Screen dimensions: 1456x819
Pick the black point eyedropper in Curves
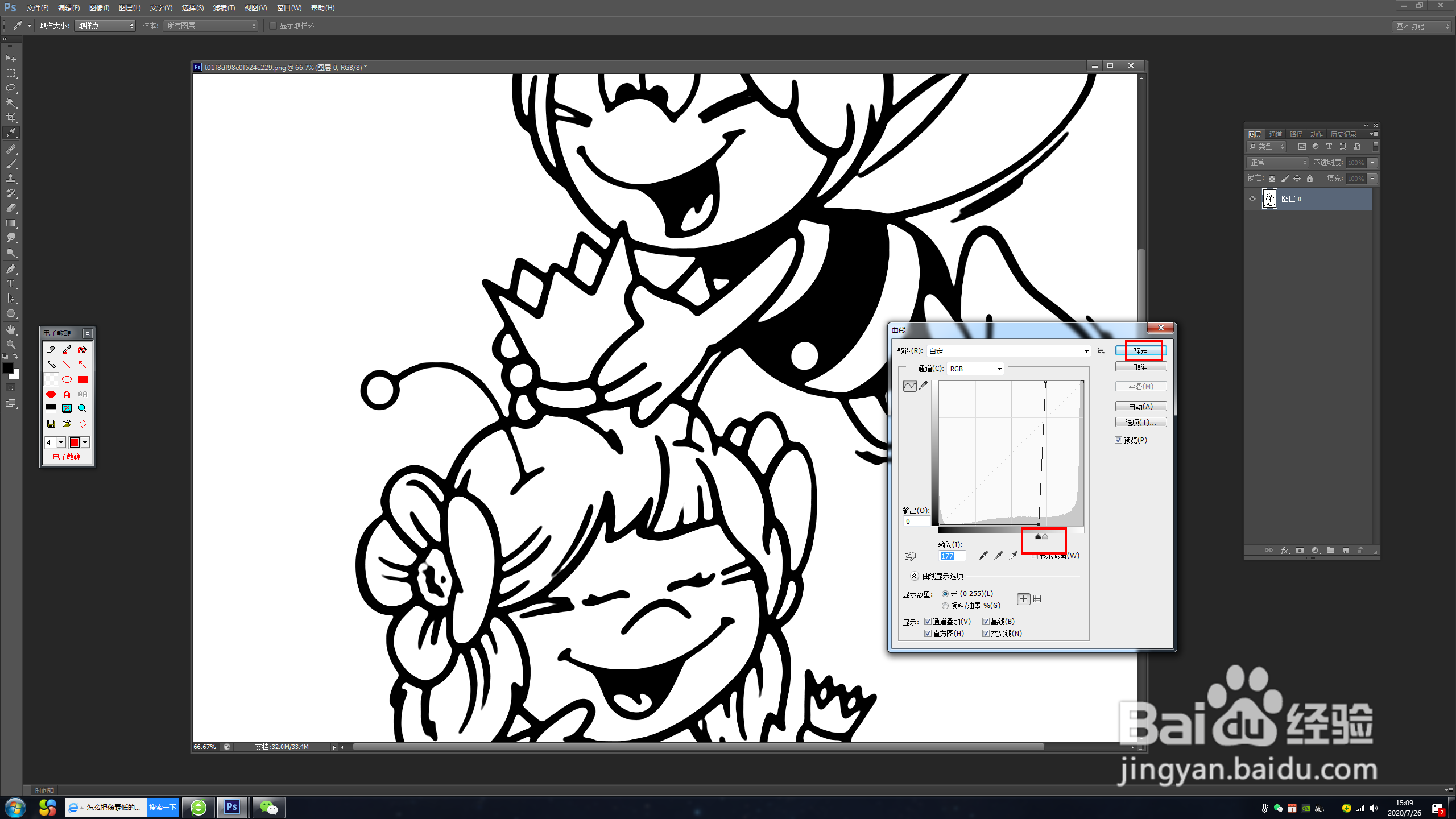983,556
